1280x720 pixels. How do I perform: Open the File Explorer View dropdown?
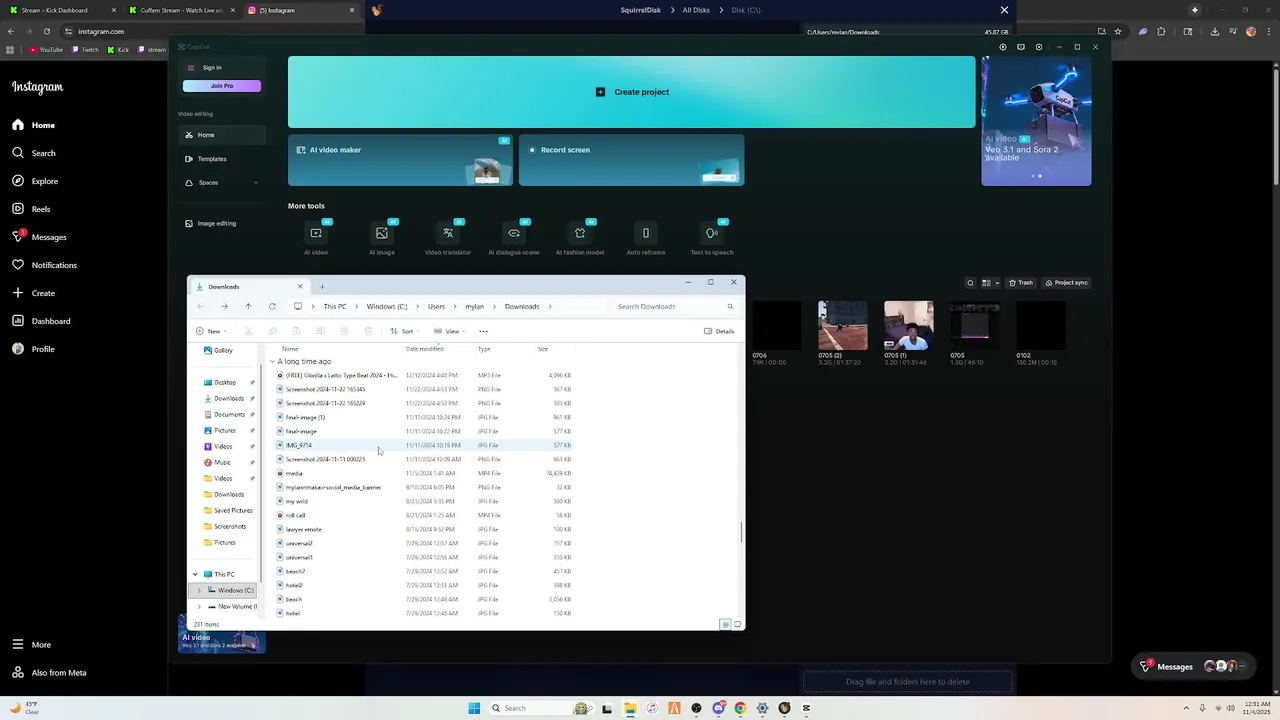[x=449, y=331]
